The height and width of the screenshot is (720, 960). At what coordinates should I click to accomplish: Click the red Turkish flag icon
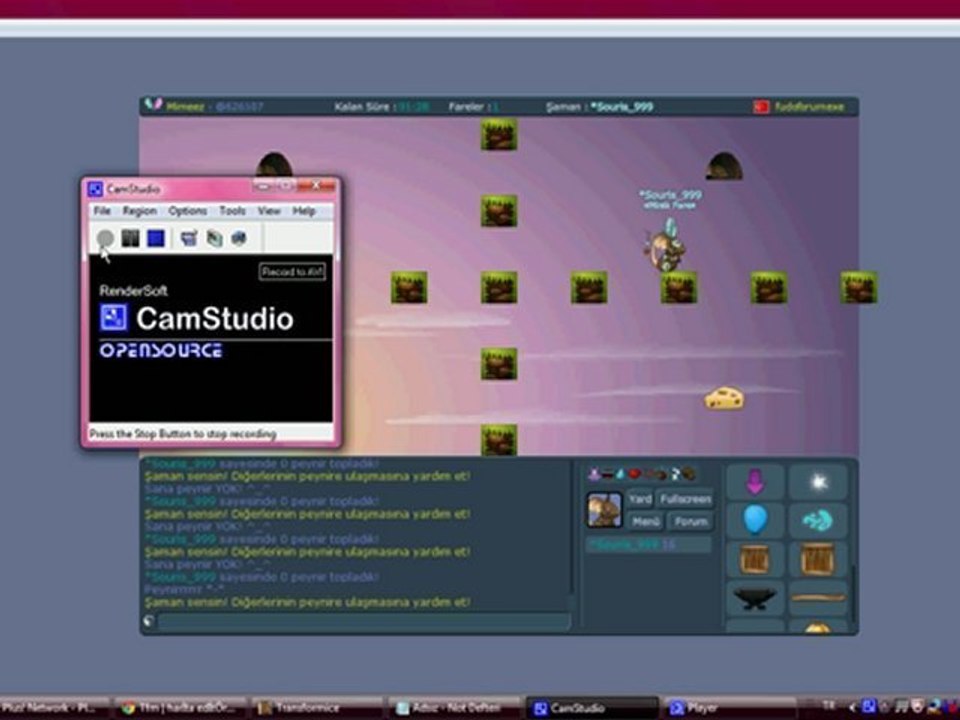761,107
